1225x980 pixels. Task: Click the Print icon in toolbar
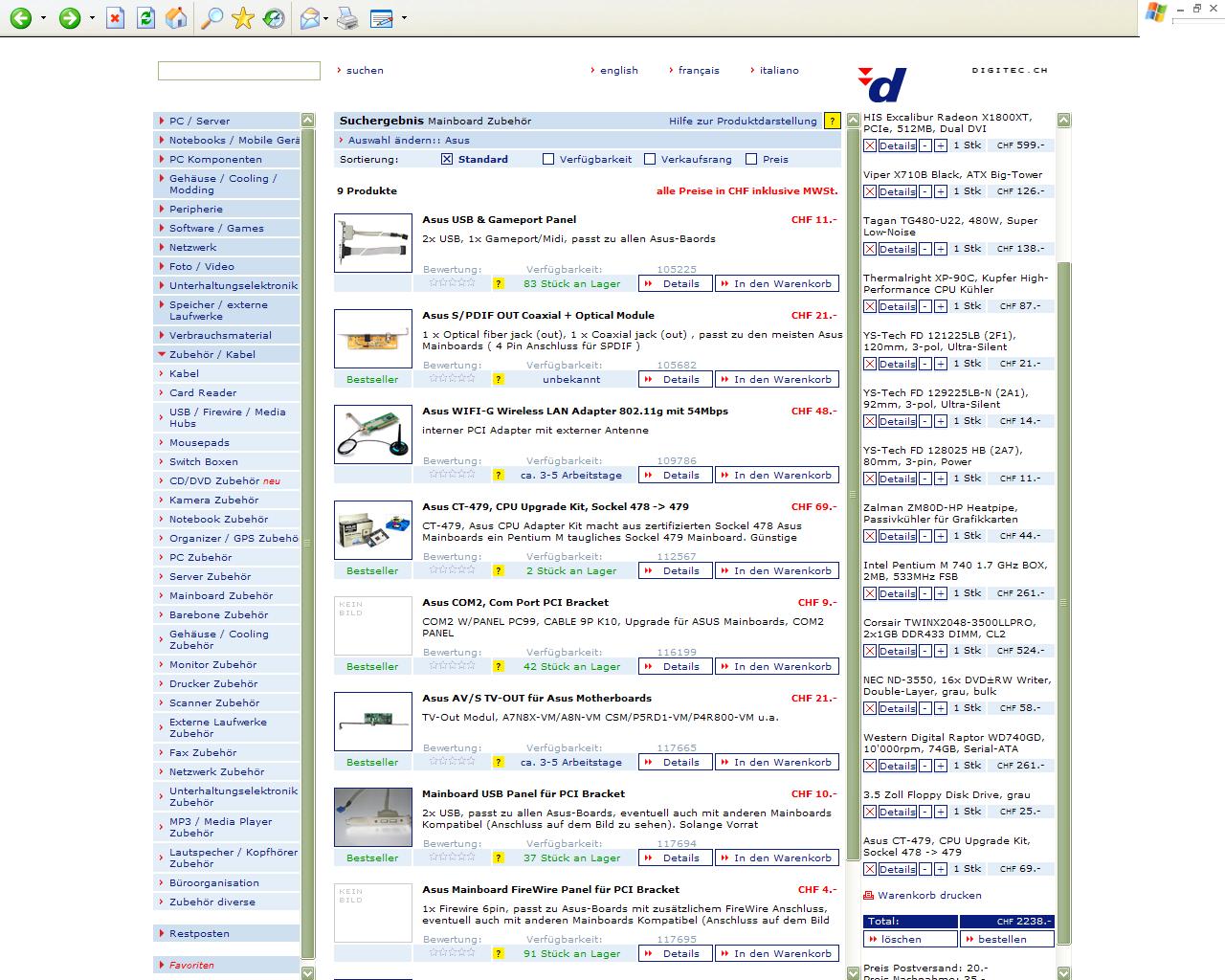coord(347,18)
